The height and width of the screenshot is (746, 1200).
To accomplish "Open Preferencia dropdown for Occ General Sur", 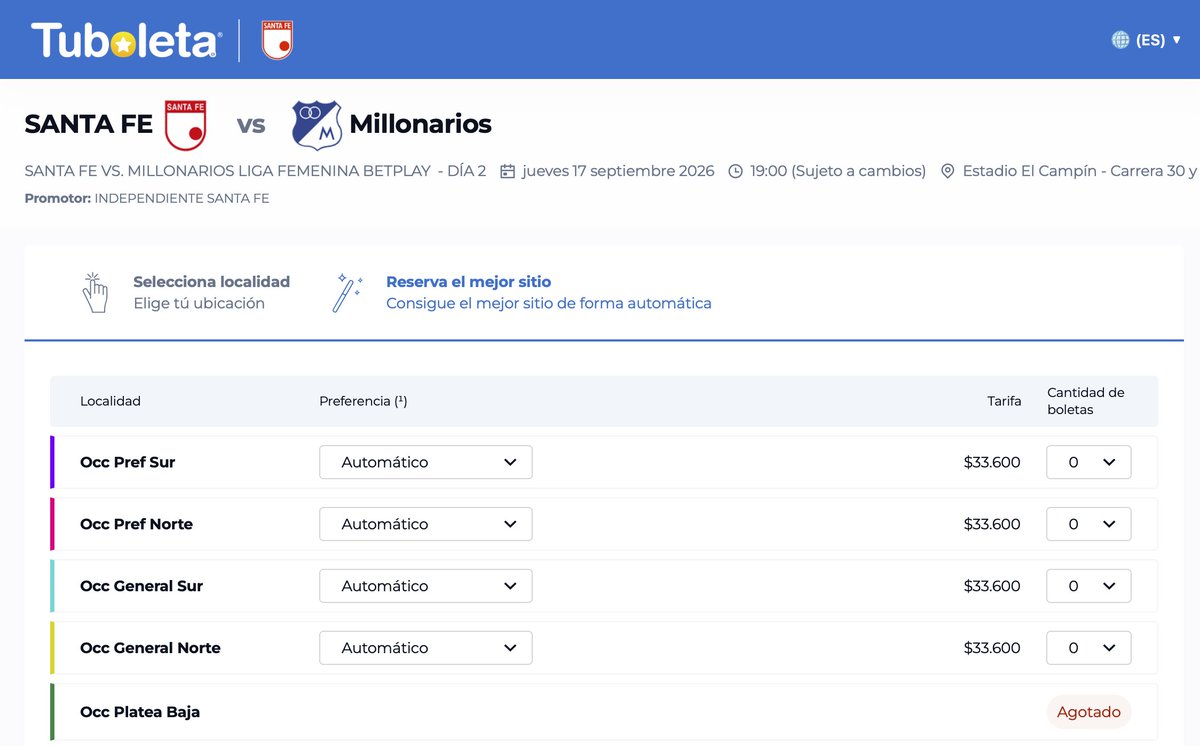I will (426, 586).
